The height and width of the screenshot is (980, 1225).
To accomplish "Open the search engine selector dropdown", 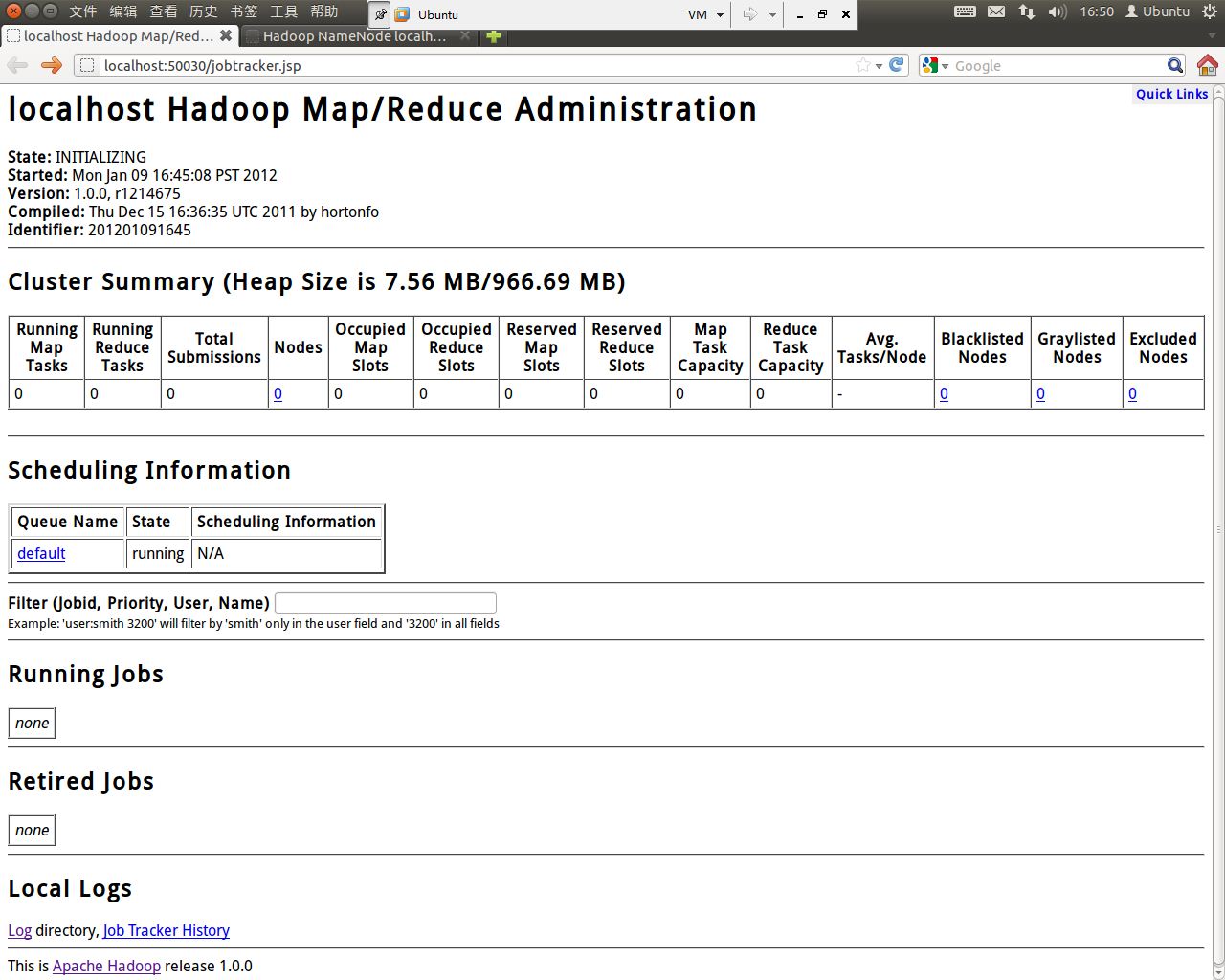I will click(x=934, y=65).
